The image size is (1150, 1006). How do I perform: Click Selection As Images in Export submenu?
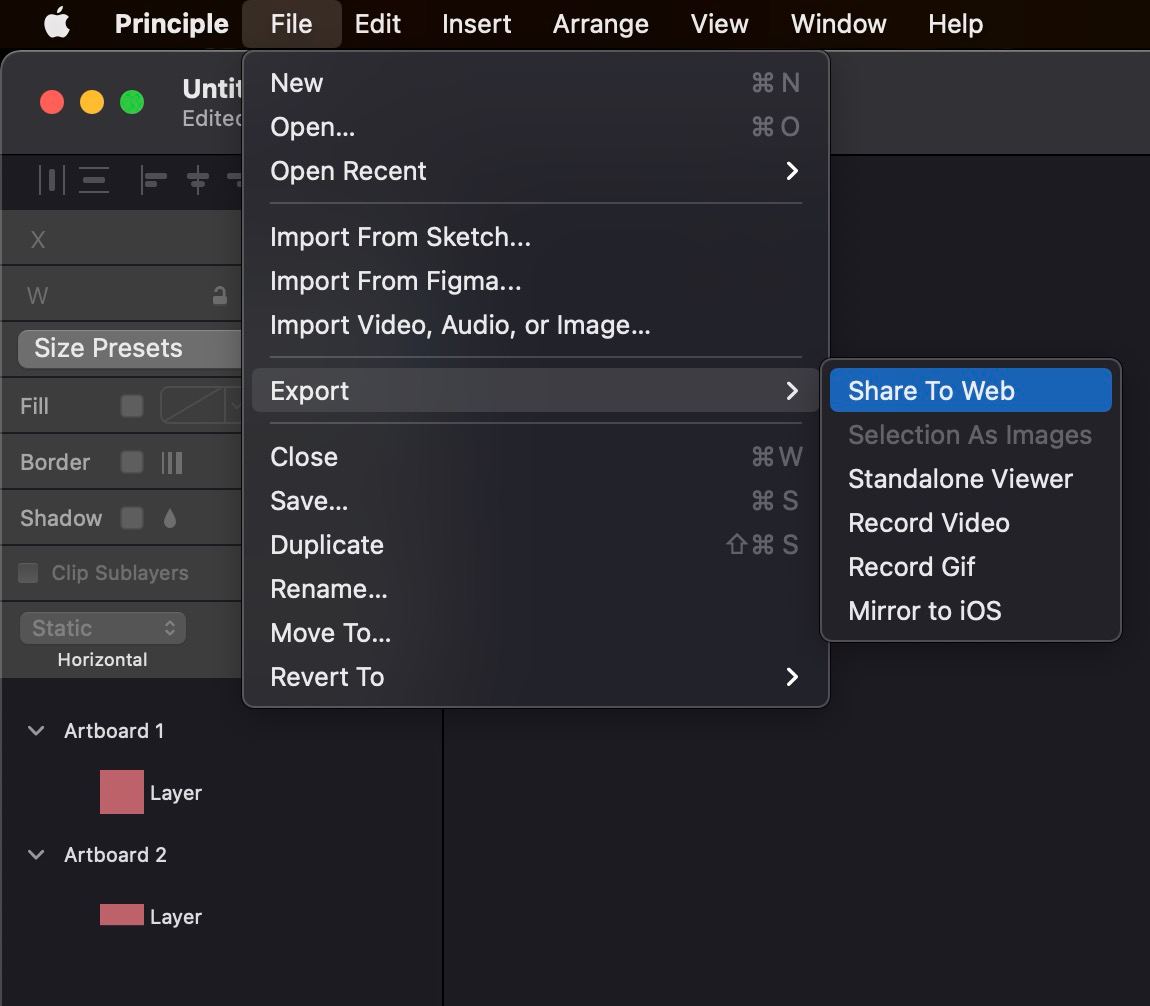(x=970, y=435)
